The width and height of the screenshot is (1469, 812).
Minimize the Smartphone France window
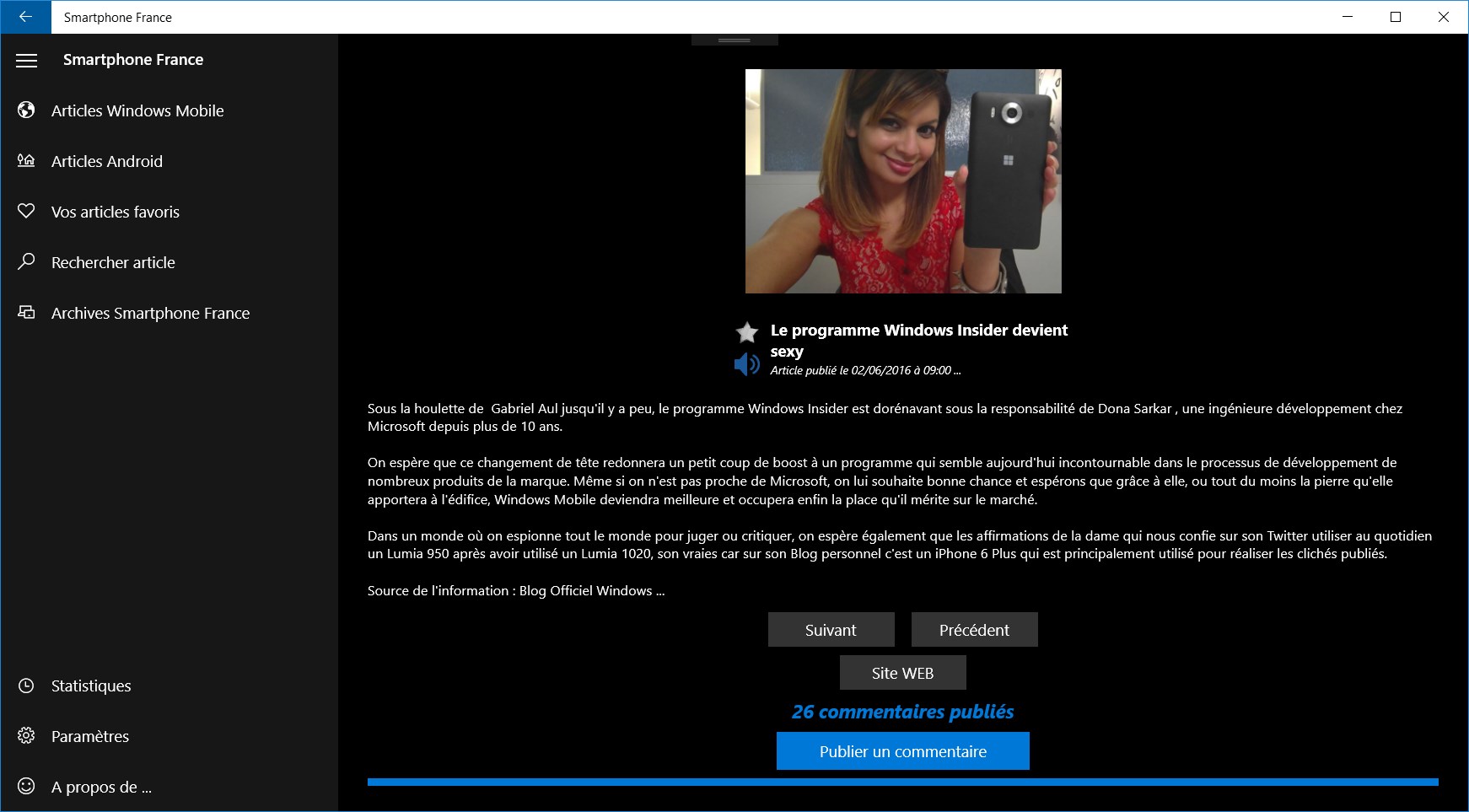pos(1348,17)
